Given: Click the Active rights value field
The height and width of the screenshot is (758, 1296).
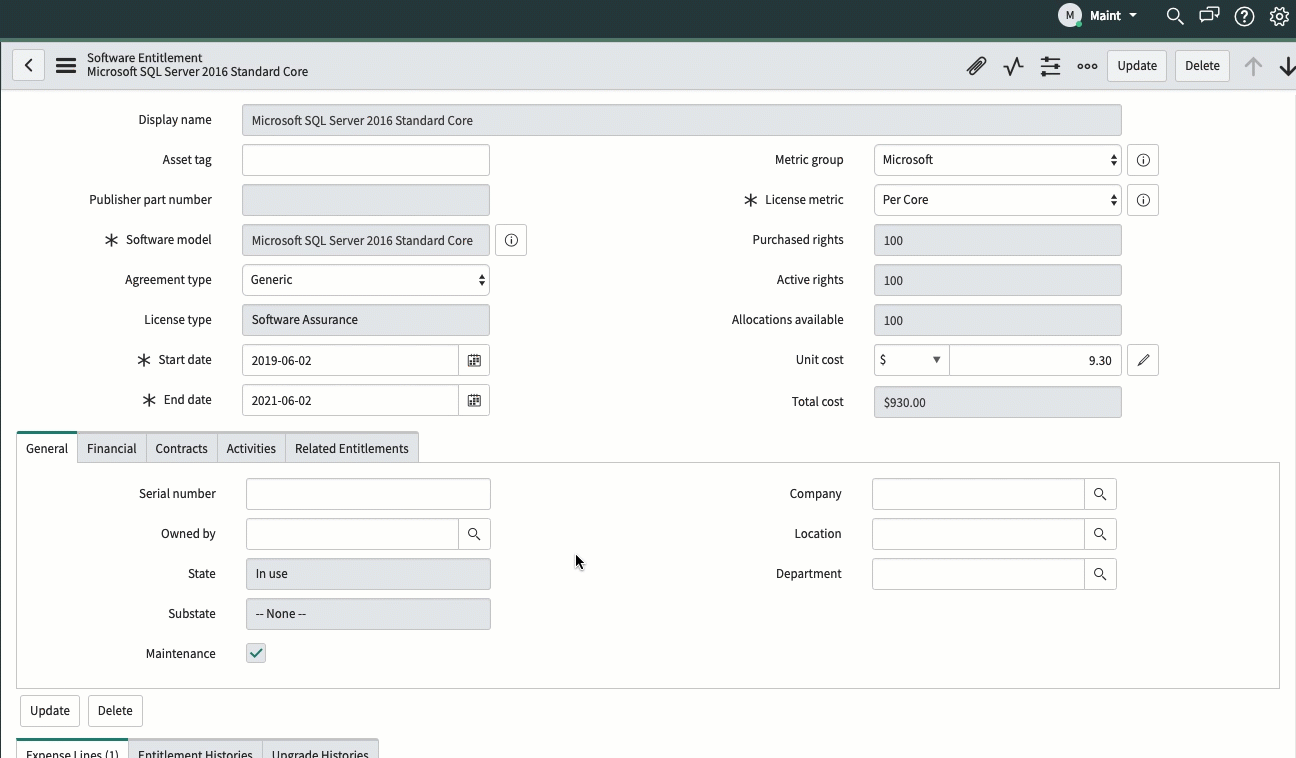Looking at the screenshot, I should [x=998, y=280].
